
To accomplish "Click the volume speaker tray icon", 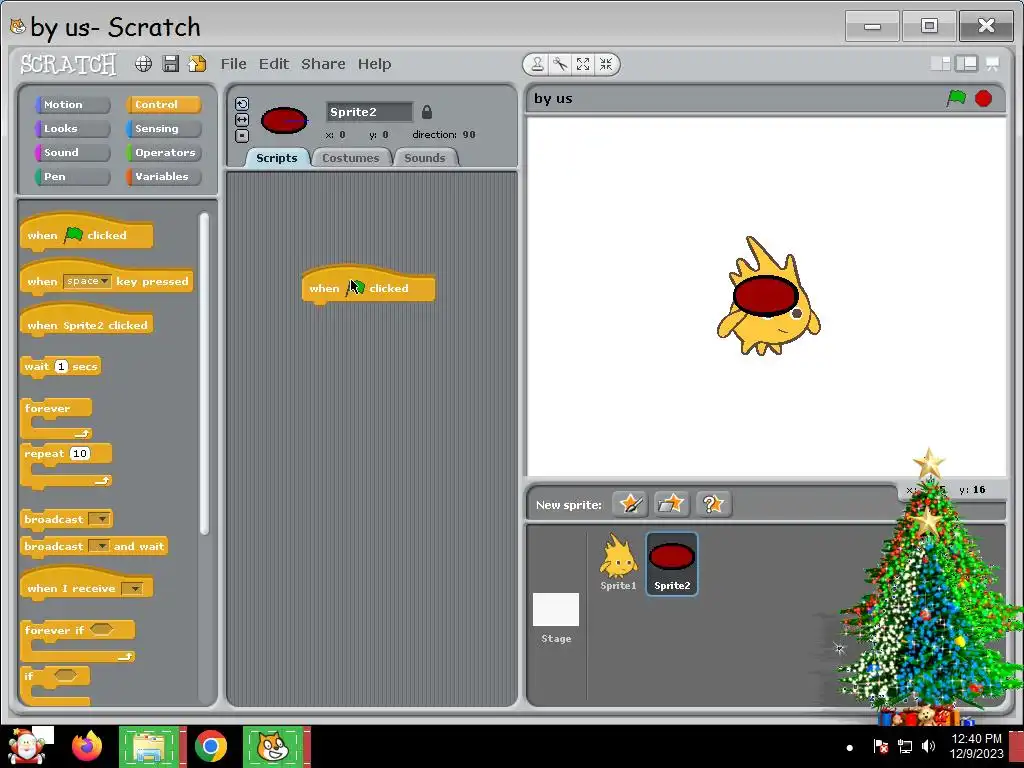I will [x=928, y=746].
